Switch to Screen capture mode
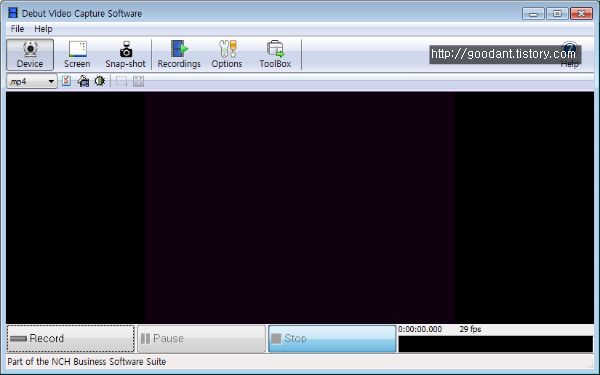Viewport: 600px width, 375px height. coord(77,54)
